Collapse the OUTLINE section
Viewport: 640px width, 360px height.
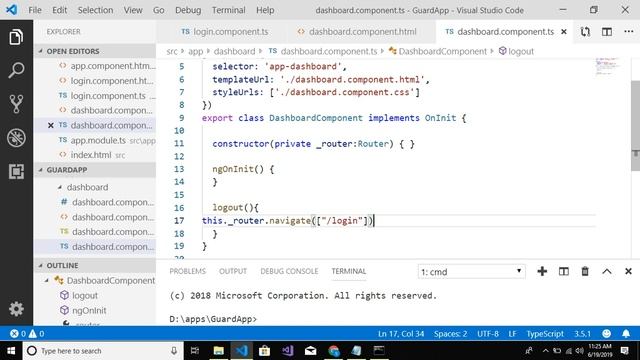pyautogui.click(x=40, y=265)
